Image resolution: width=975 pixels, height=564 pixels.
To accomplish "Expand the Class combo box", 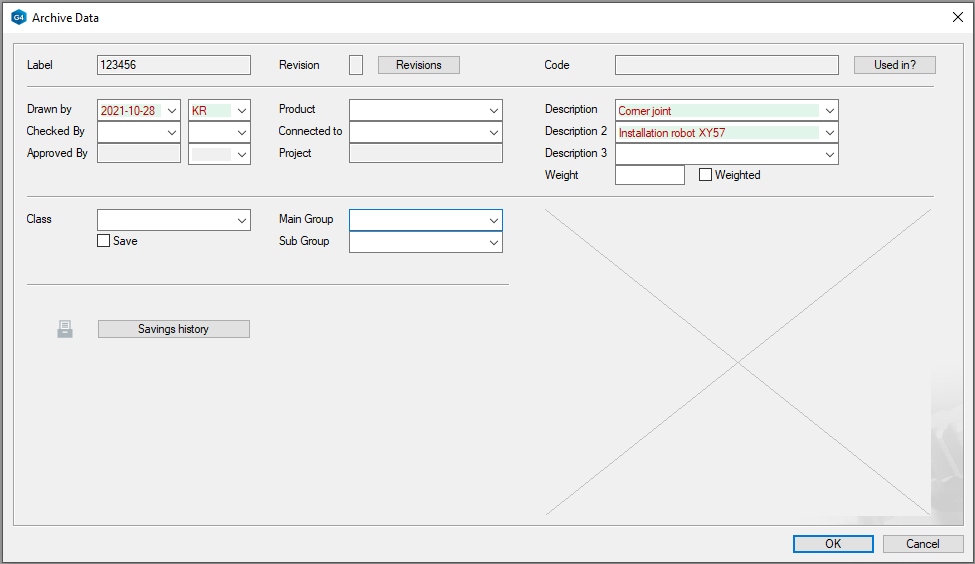I will coord(242,220).
